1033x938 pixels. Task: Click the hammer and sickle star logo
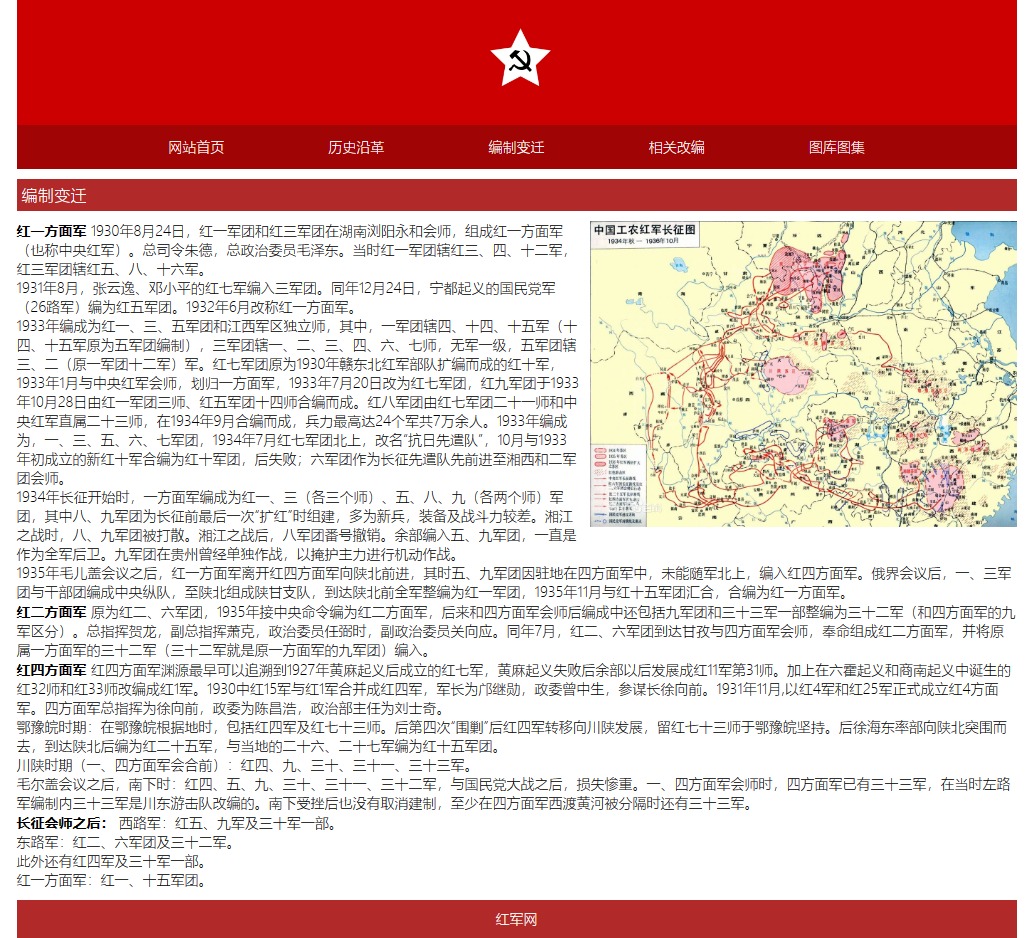tap(519, 59)
